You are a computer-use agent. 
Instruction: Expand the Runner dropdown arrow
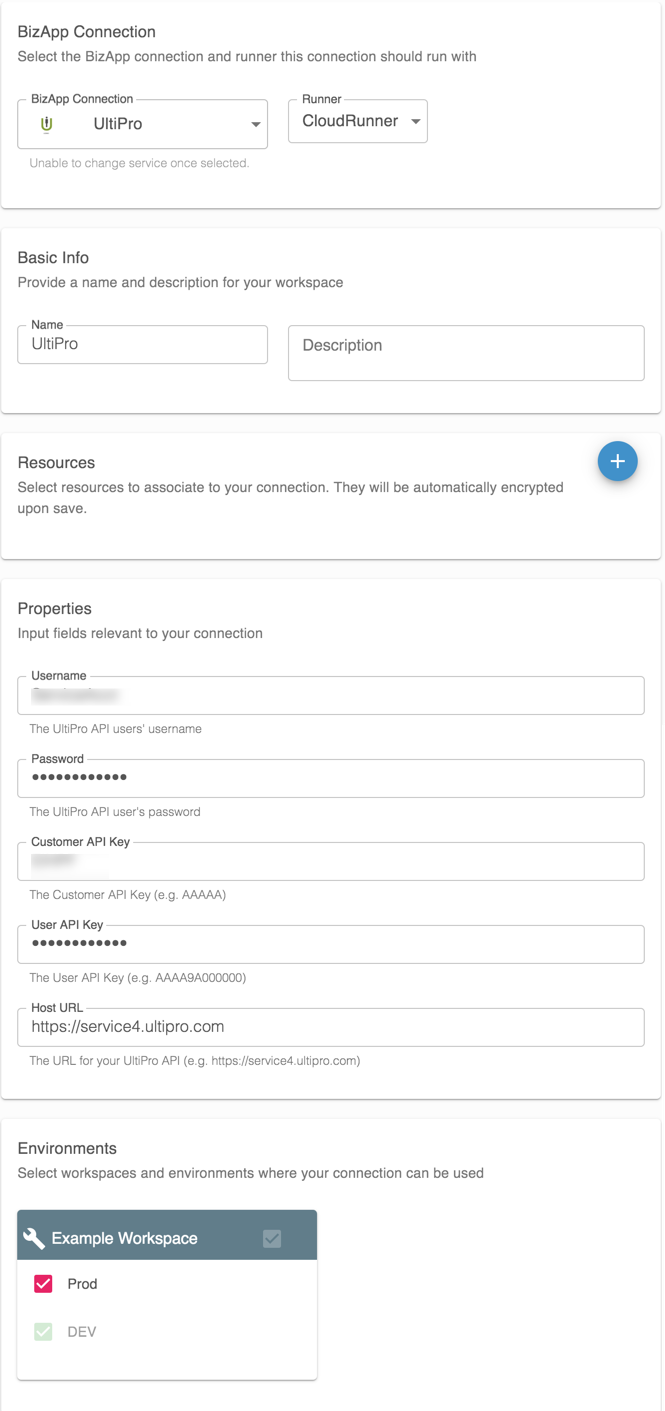pyautogui.click(x=416, y=122)
